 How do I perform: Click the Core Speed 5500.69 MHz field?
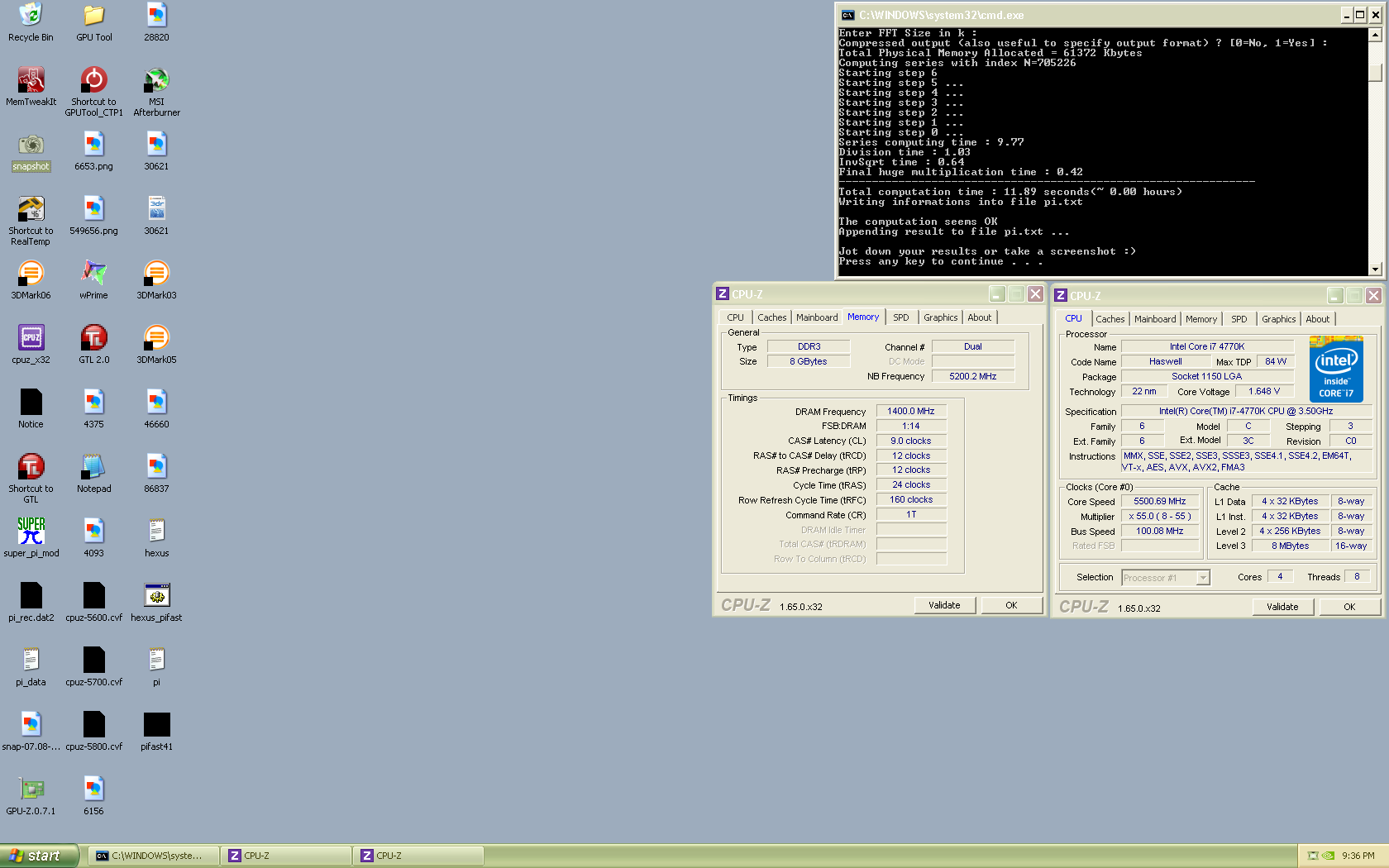tap(1159, 501)
